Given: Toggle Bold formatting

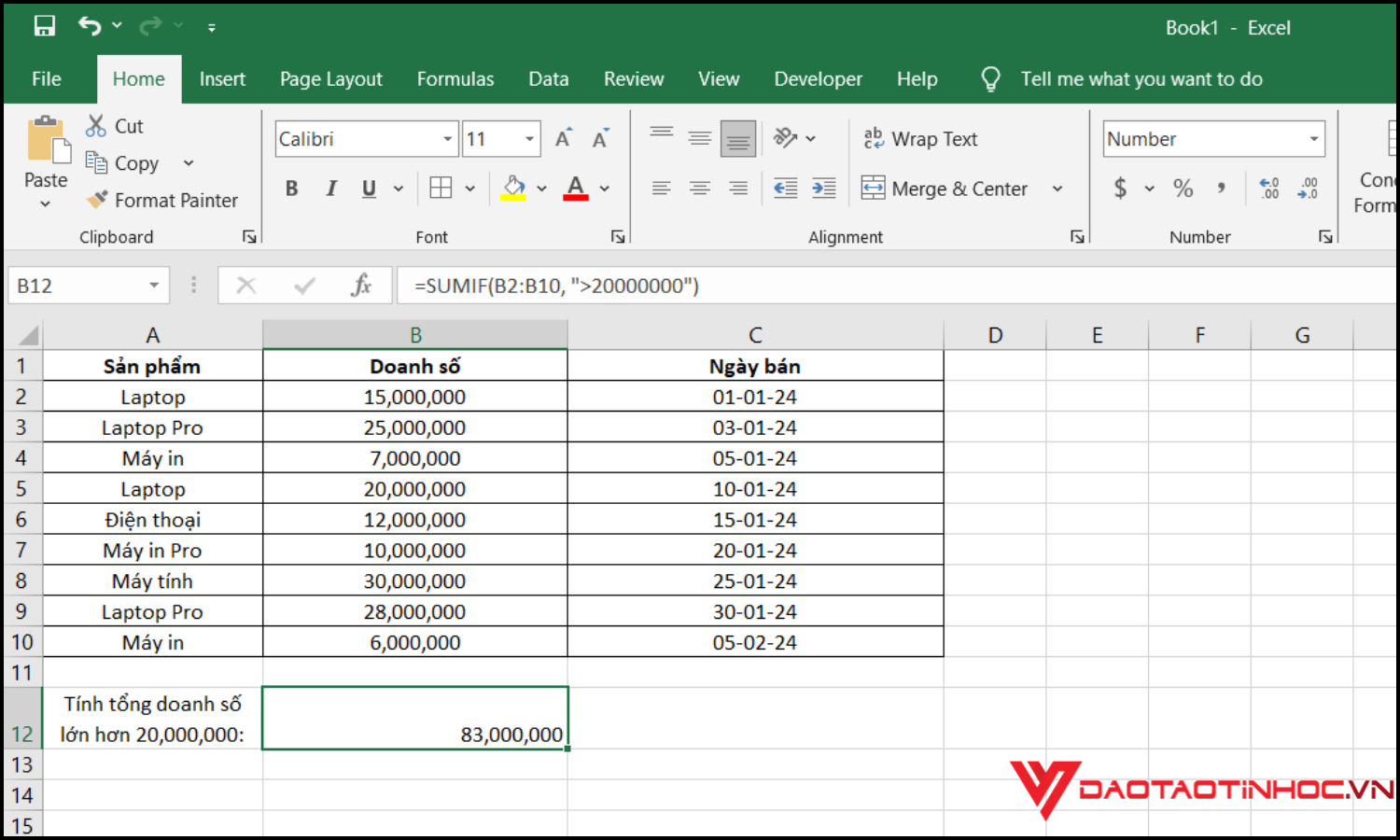Looking at the screenshot, I should 292,189.
